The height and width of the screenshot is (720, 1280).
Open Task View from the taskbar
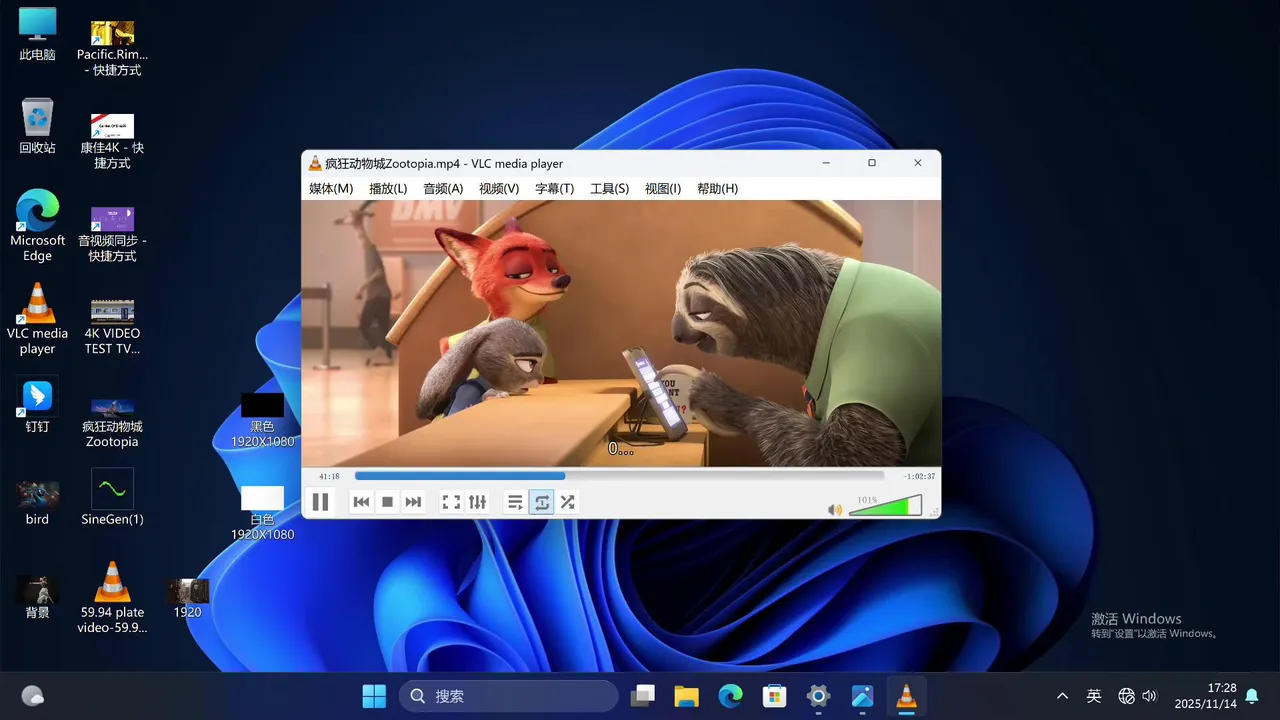pos(642,696)
